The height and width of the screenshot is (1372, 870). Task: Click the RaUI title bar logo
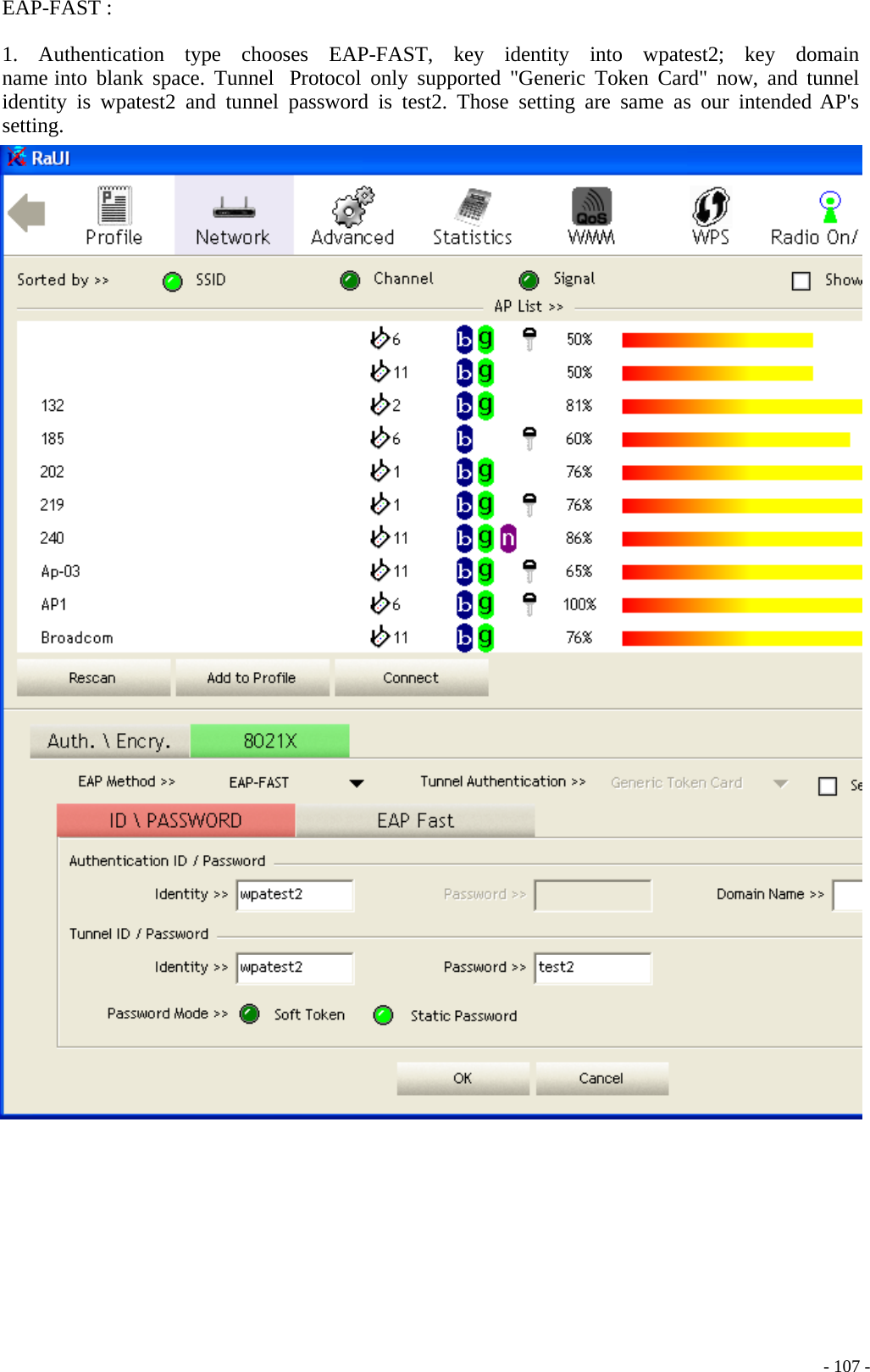click(17, 158)
